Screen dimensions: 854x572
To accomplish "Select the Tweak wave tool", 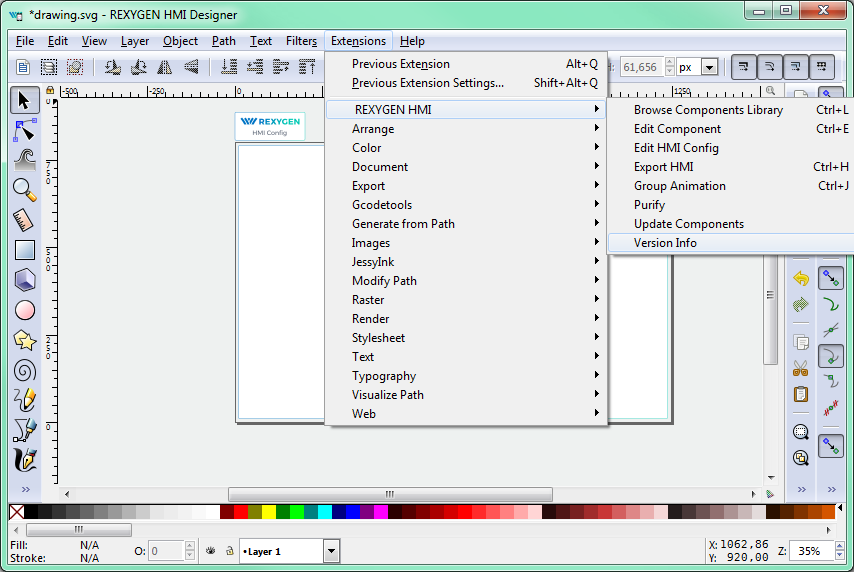I will 25,160.
